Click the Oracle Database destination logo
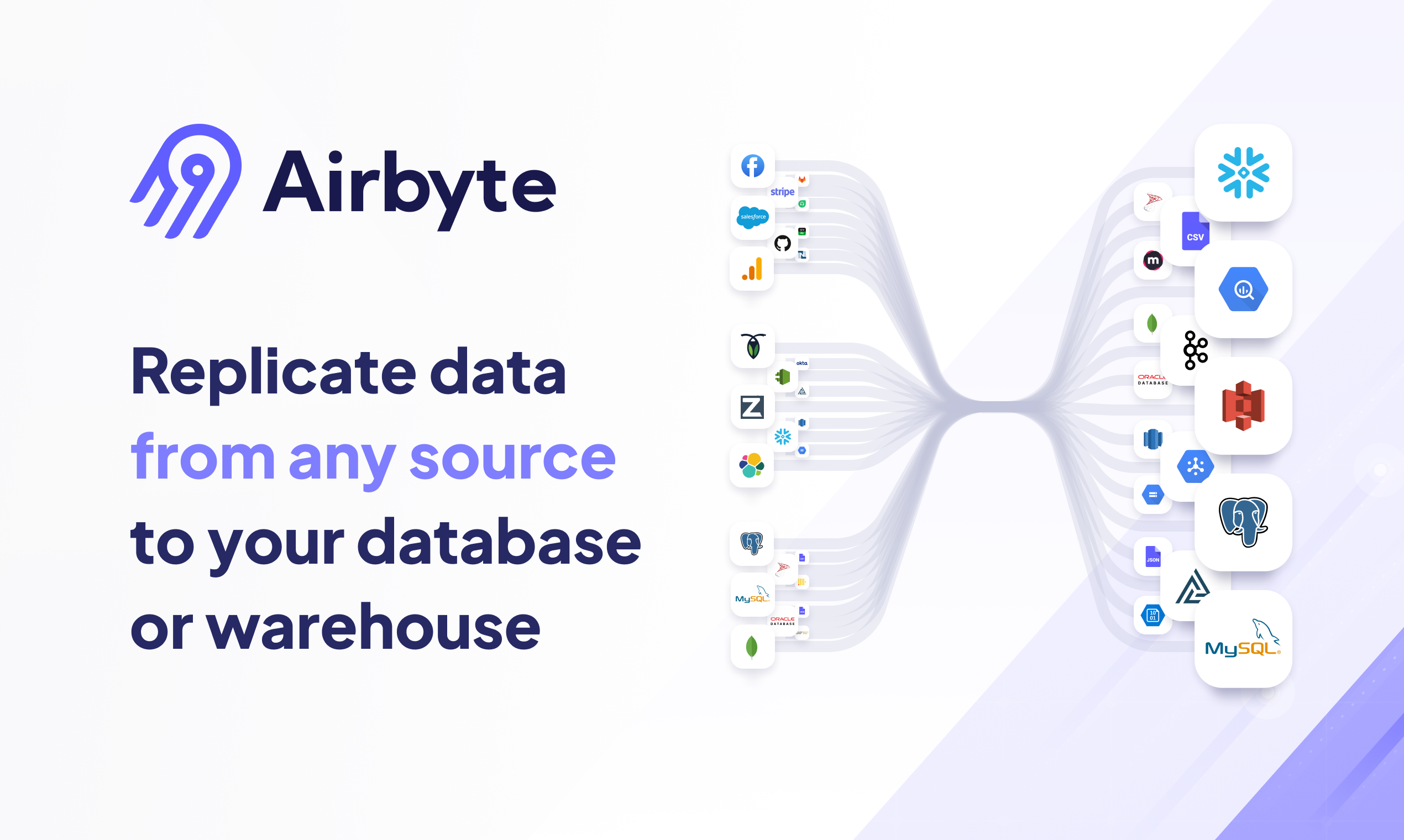The width and height of the screenshot is (1404, 840). click(1152, 379)
